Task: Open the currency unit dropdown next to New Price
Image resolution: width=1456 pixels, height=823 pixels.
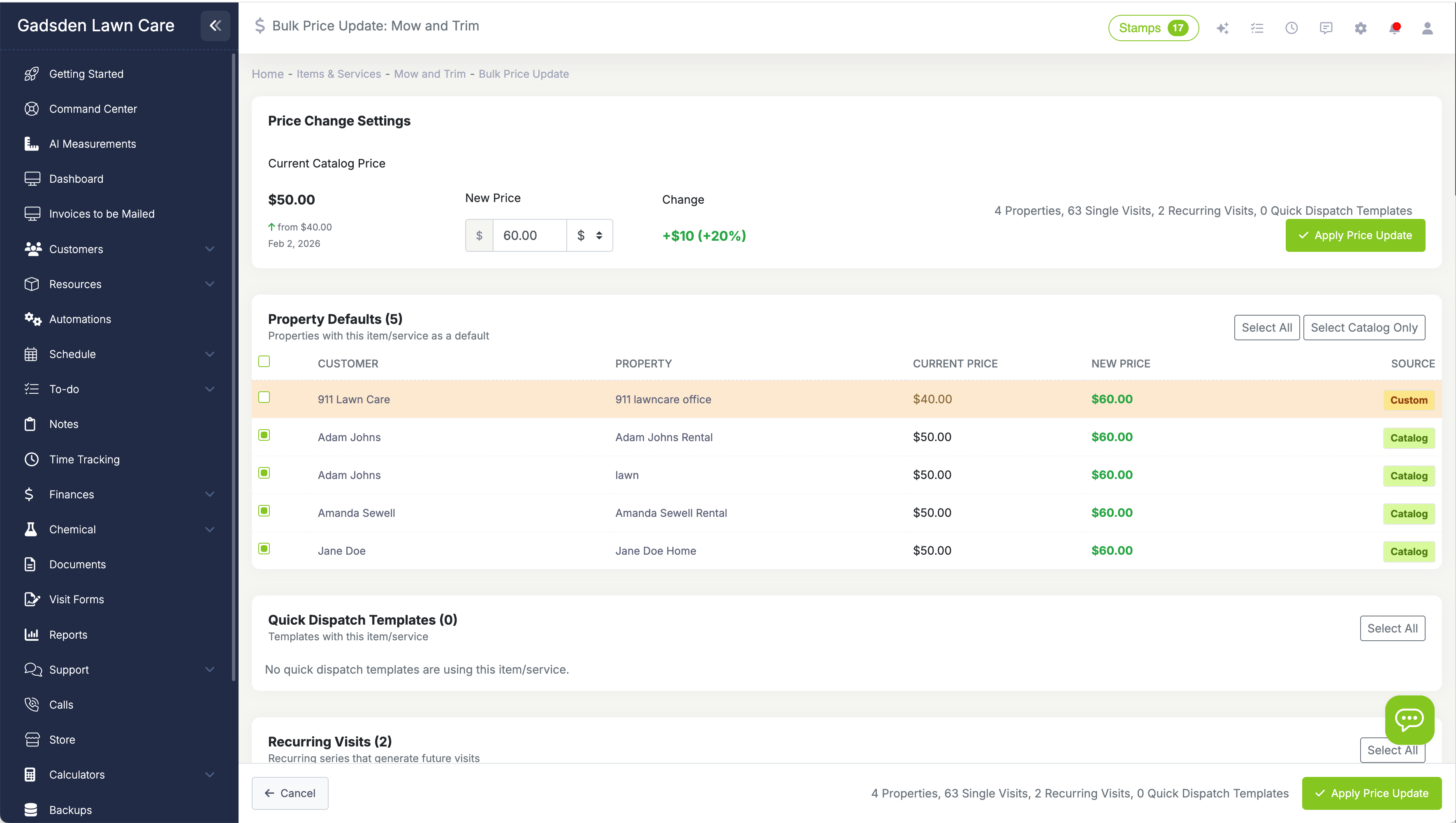Action: [590, 235]
